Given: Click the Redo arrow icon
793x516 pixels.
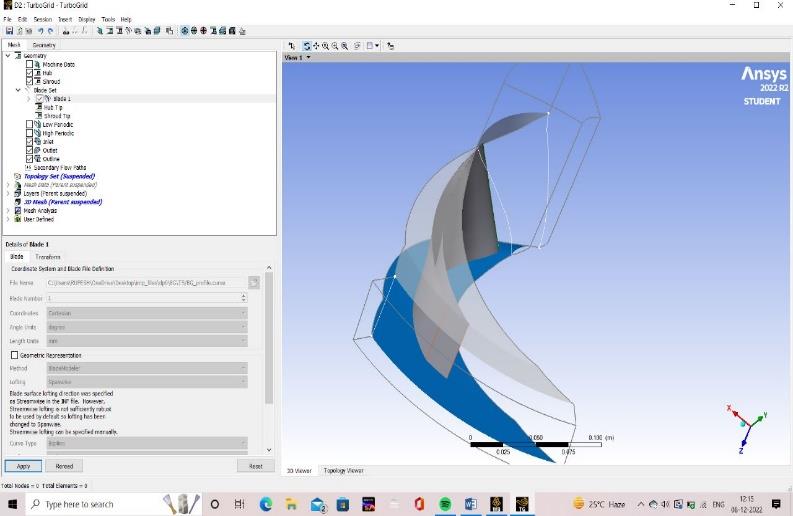Looking at the screenshot, I should (x=50, y=31).
